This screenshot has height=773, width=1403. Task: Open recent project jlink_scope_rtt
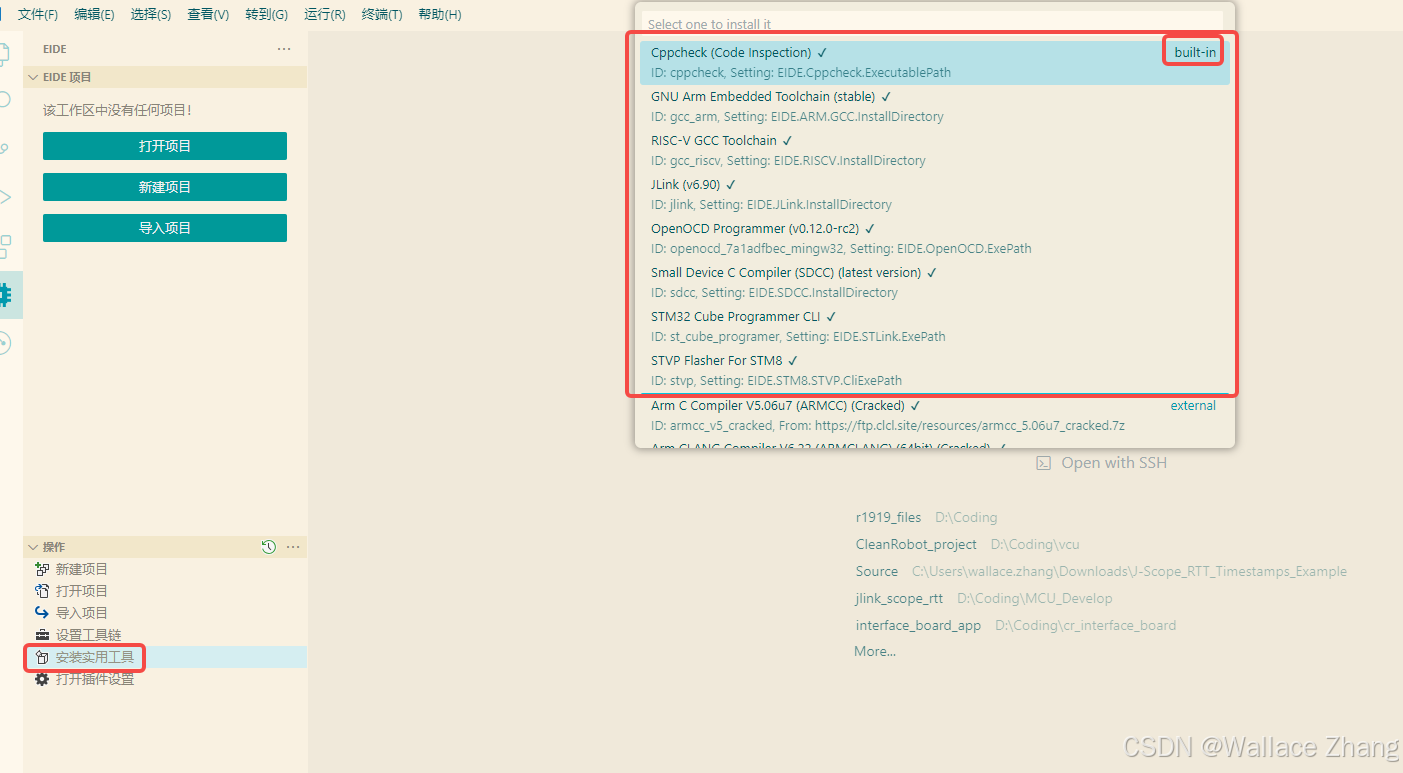[x=899, y=598]
